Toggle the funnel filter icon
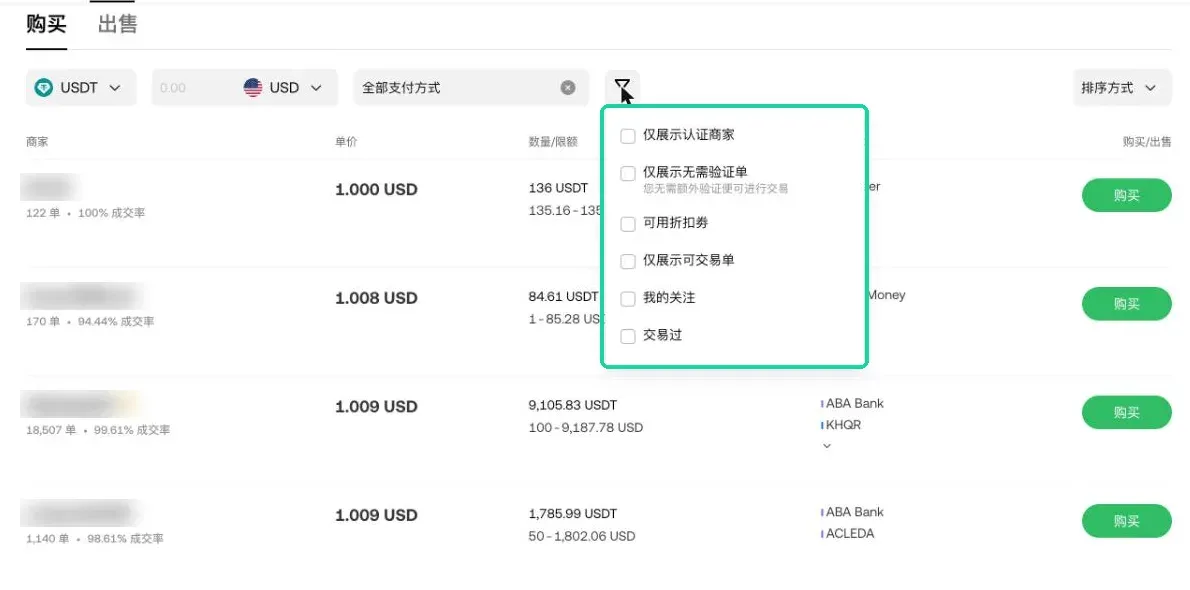 [622, 87]
